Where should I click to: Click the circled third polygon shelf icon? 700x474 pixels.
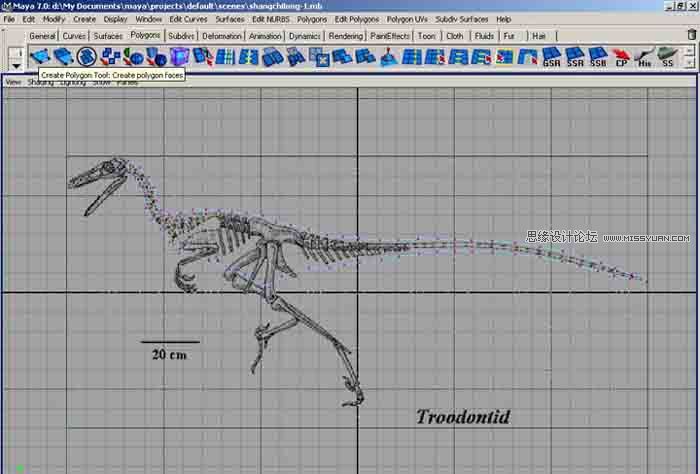(87, 57)
